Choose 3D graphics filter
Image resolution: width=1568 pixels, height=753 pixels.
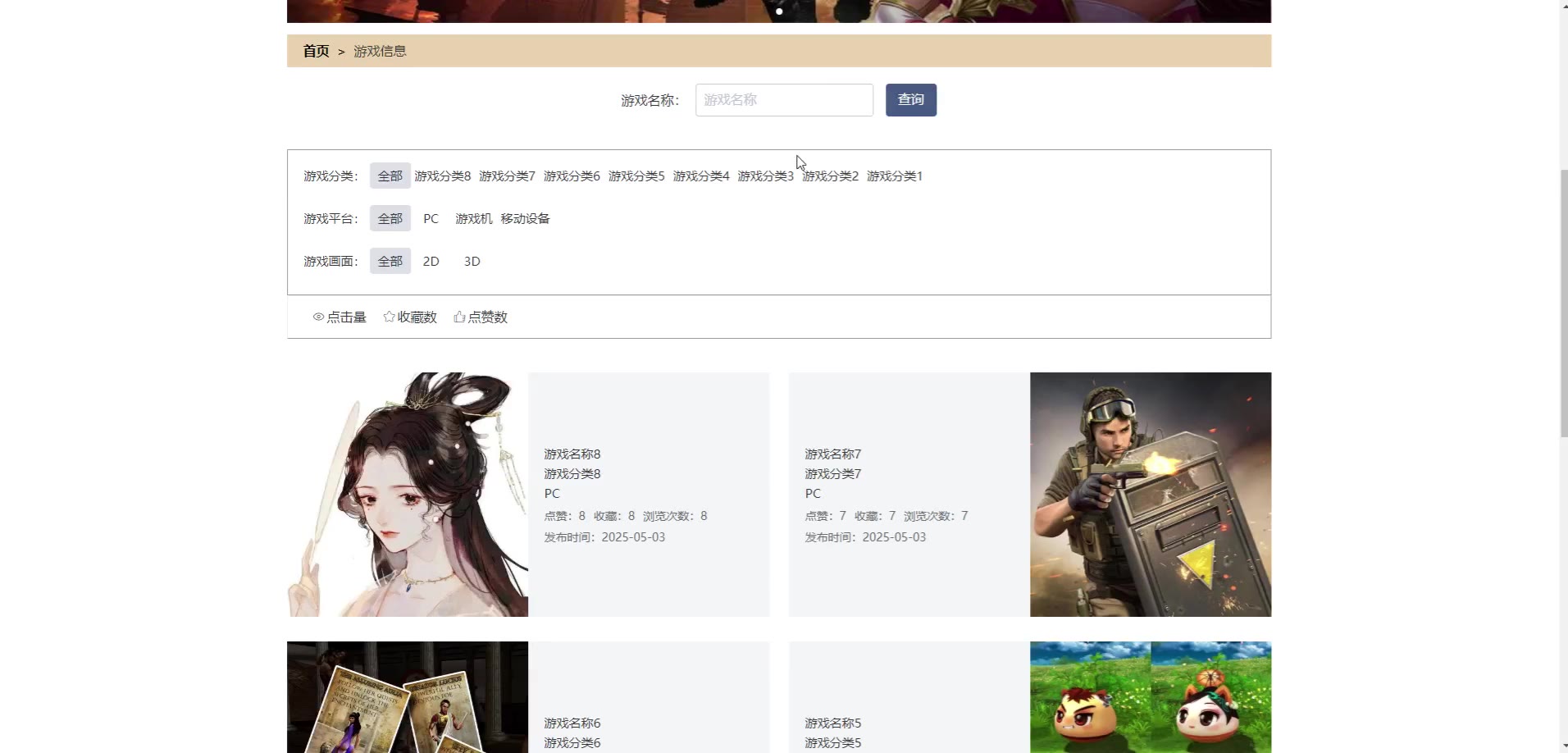tap(472, 261)
